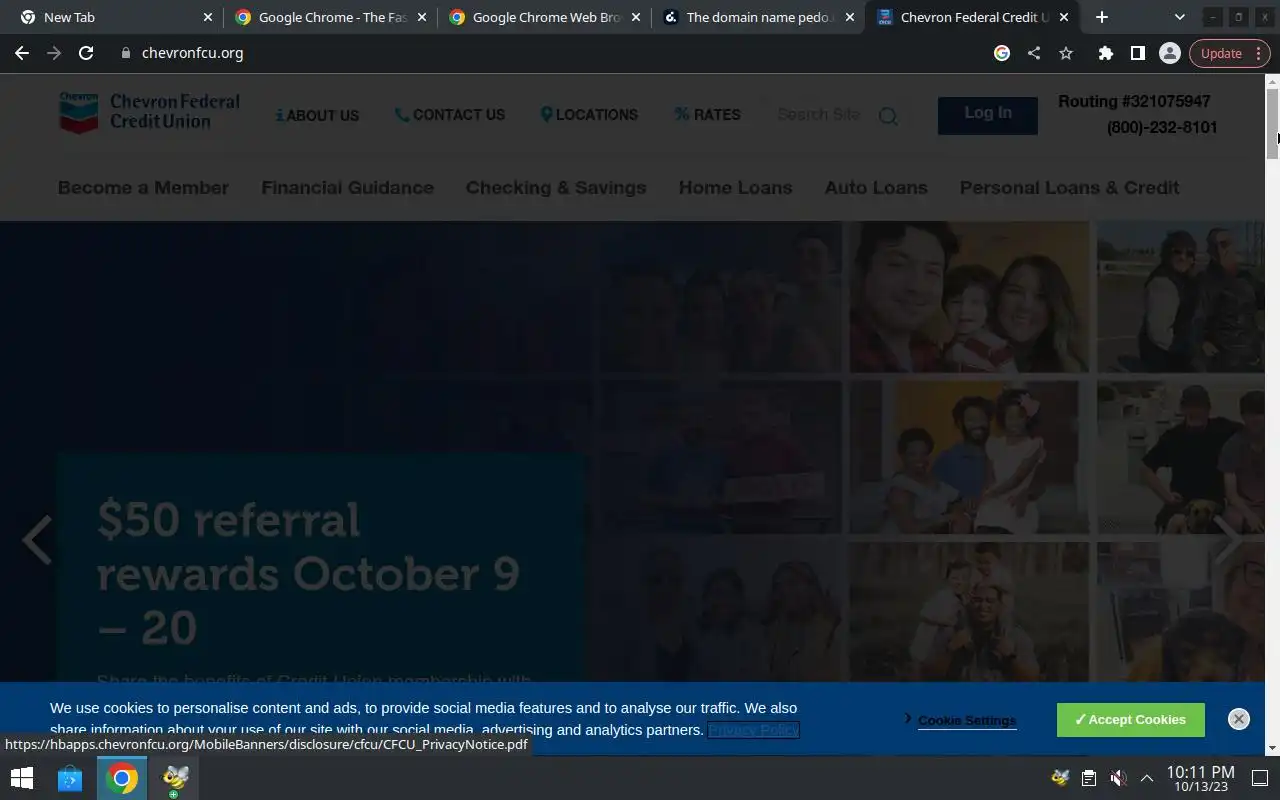
Task: Click the clipboard tray icon
Action: point(1089,778)
